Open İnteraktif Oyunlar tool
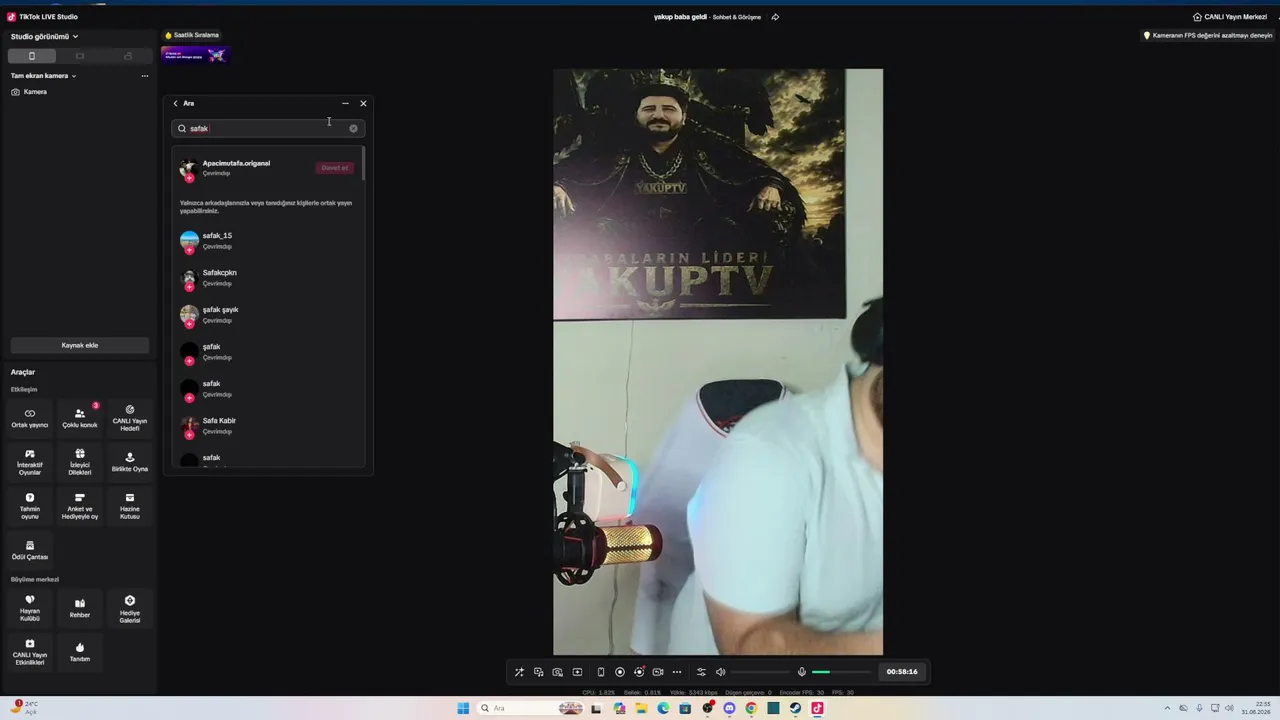This screenshot has width=1280, height=720. click(x=30, y=461)
